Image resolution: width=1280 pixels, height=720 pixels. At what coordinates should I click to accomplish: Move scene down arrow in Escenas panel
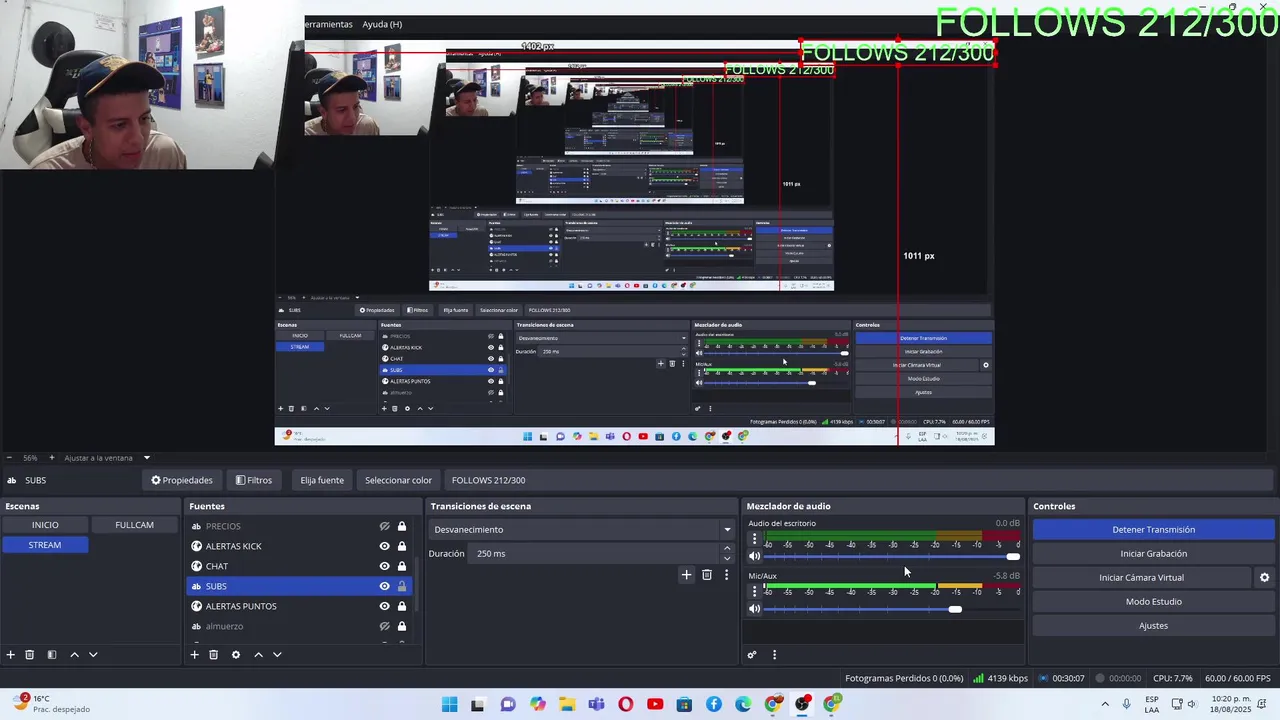click(93, 655)
